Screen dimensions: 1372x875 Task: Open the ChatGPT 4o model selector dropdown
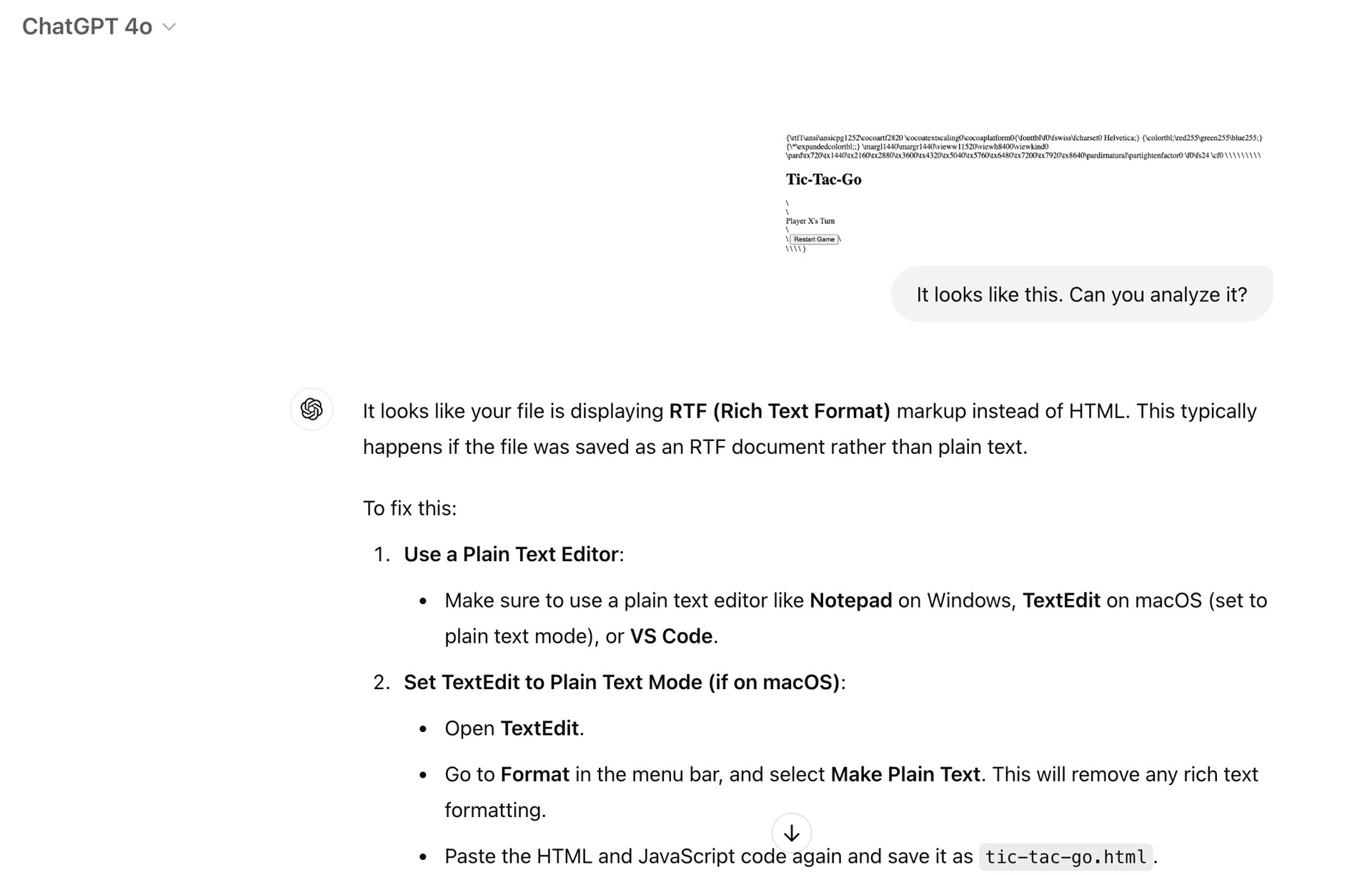[x=99, y=26]
